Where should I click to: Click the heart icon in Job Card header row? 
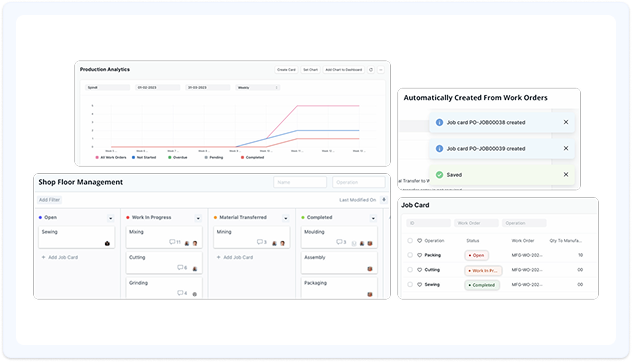tap(419, 241)
